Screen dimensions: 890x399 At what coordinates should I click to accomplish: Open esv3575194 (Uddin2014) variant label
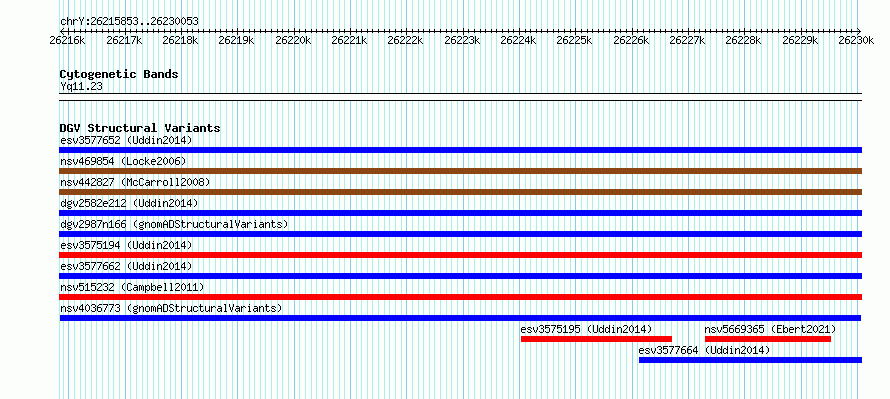126,245
